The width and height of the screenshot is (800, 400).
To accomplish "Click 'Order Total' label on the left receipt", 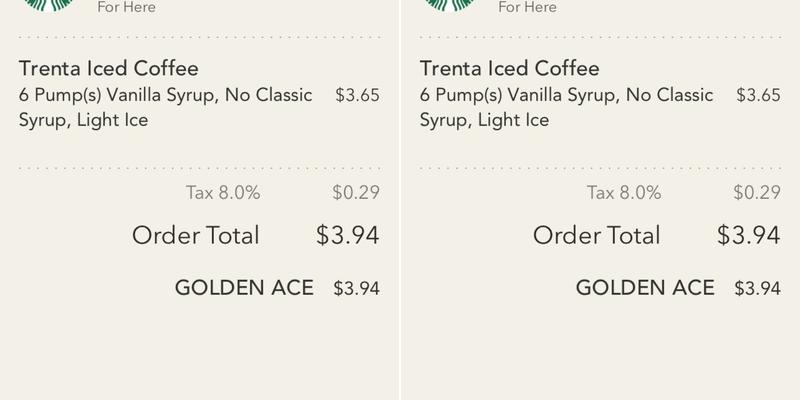I will (196, 236).
